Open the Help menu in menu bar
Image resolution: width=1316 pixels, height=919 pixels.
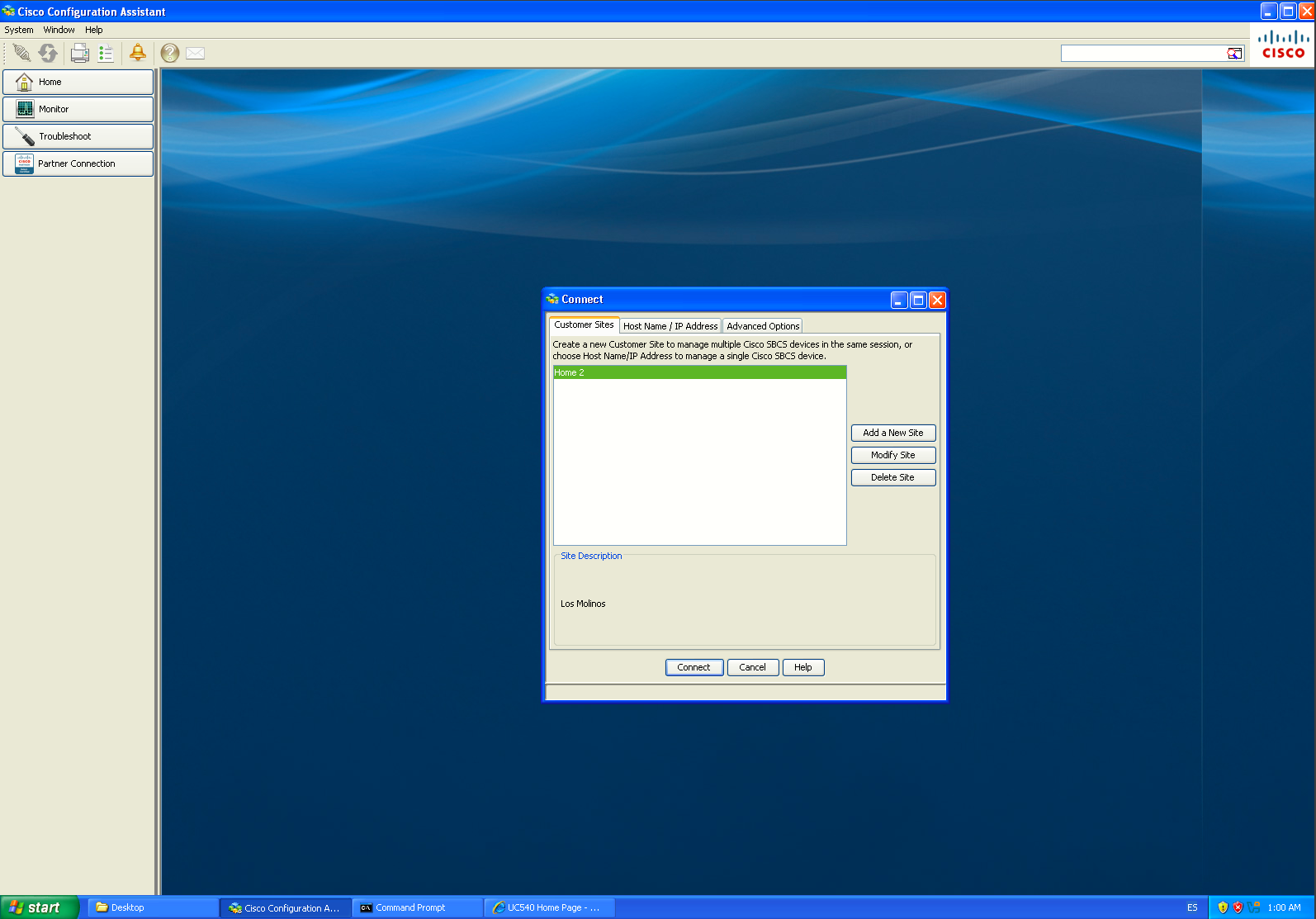(94, 30)
